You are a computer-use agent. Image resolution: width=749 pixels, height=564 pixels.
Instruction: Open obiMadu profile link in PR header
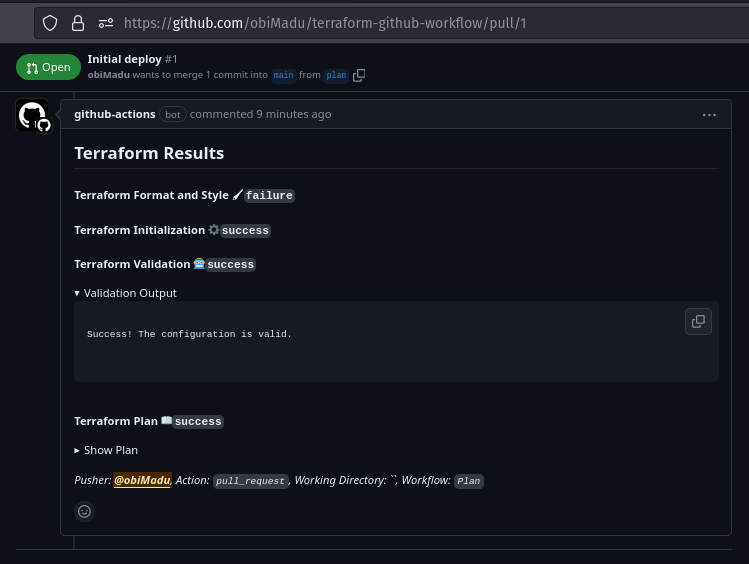tap(108, 74)
